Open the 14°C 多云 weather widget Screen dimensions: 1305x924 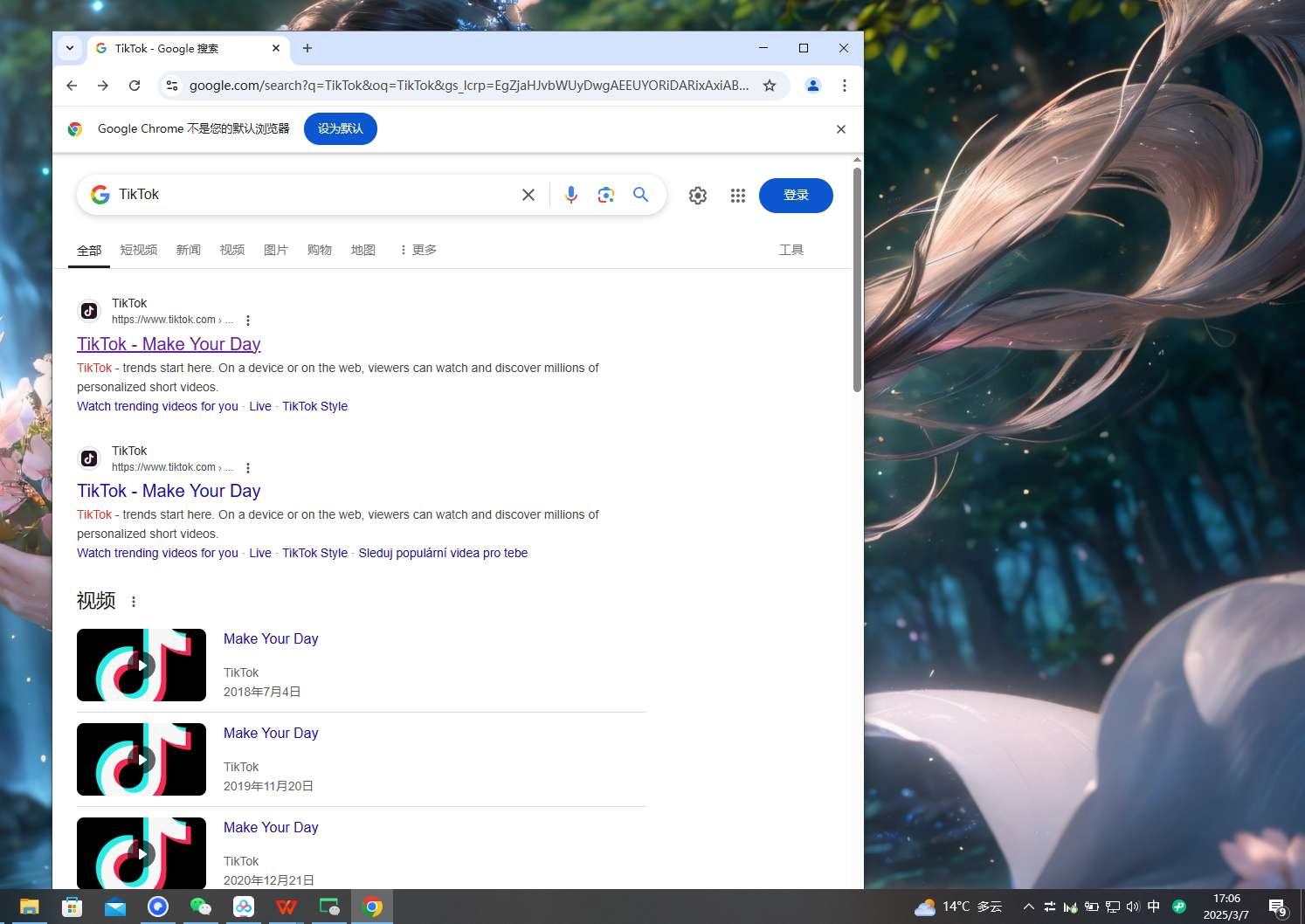click(x=958, y=907)
